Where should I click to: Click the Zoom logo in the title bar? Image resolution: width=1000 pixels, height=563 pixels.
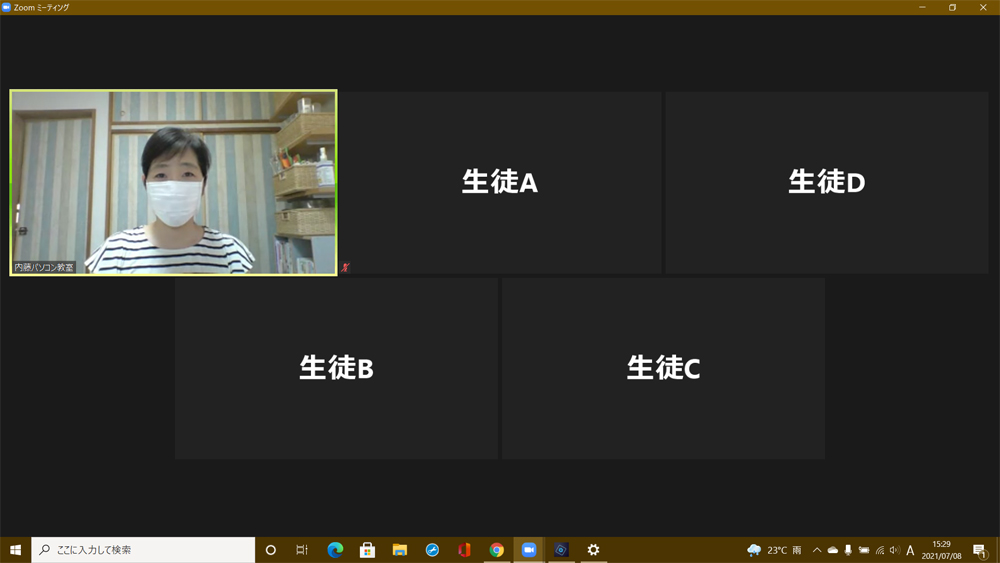(x=6, y=7)
